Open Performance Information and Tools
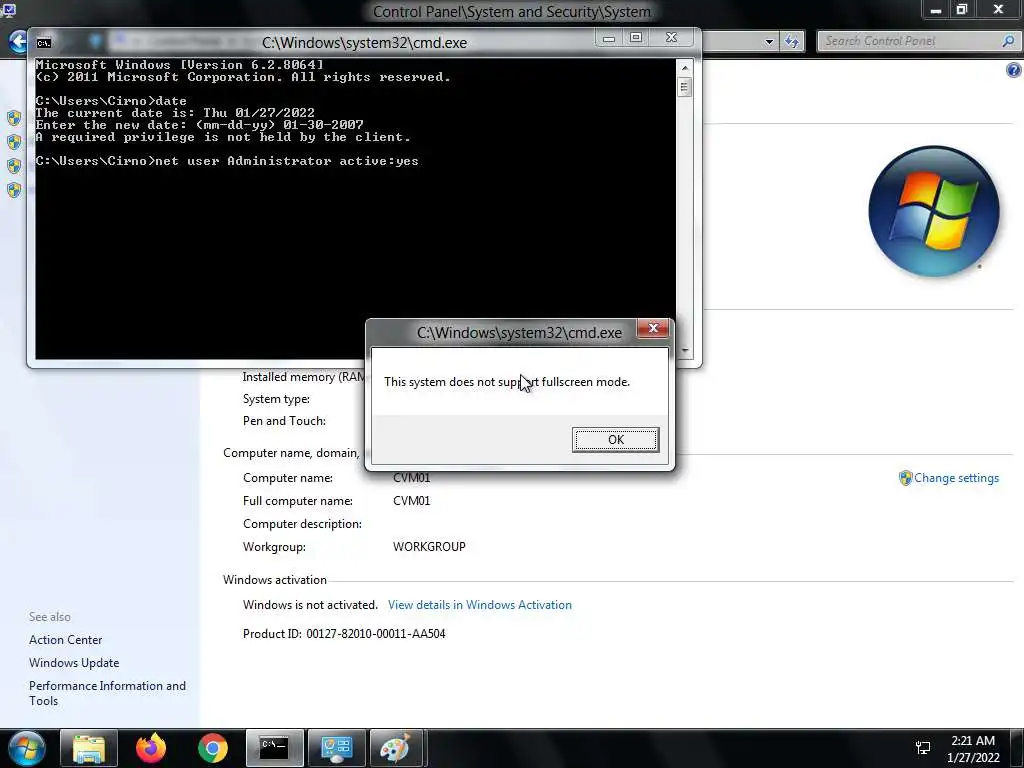 click(x=107, y=693)
